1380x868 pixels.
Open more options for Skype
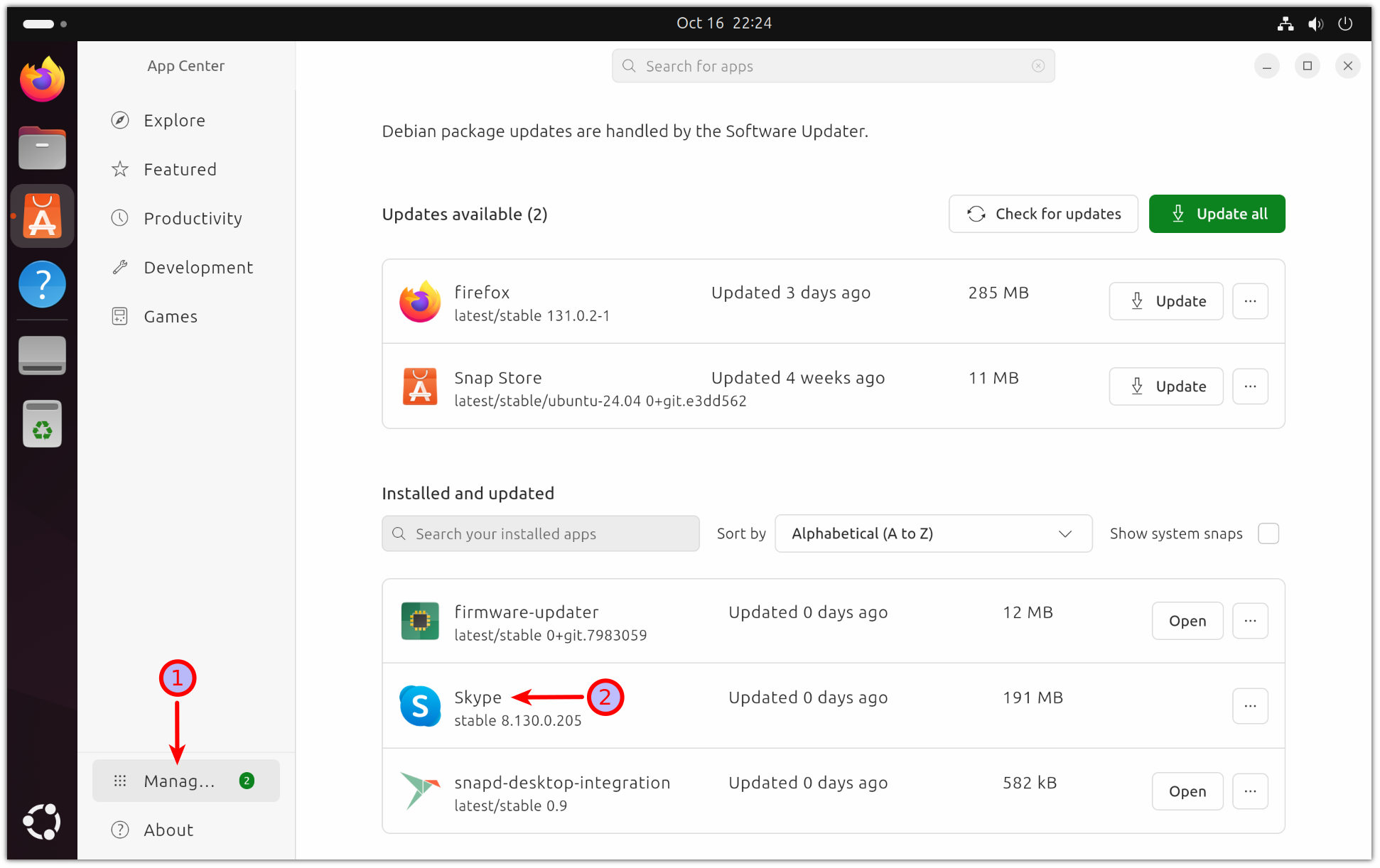point(1251,706)
